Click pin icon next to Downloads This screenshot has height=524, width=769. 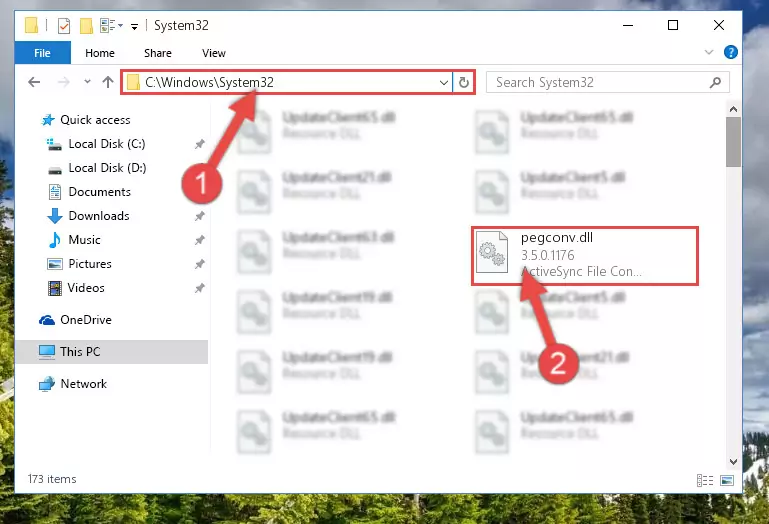[x=200, y=216]
